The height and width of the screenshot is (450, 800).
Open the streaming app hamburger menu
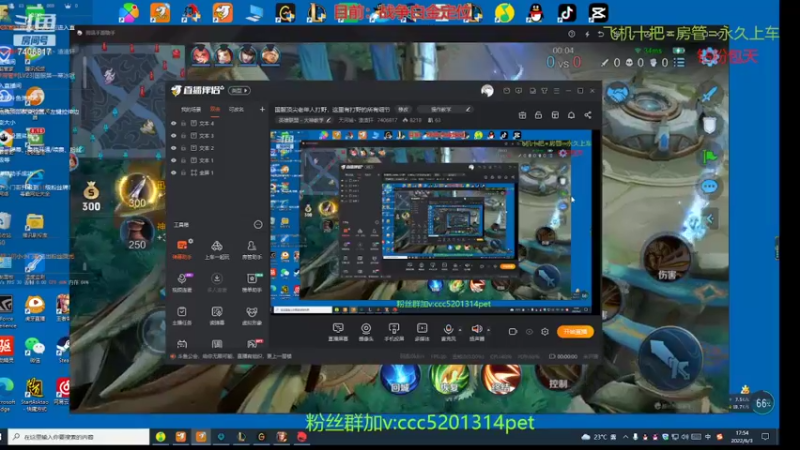(557, 91)
